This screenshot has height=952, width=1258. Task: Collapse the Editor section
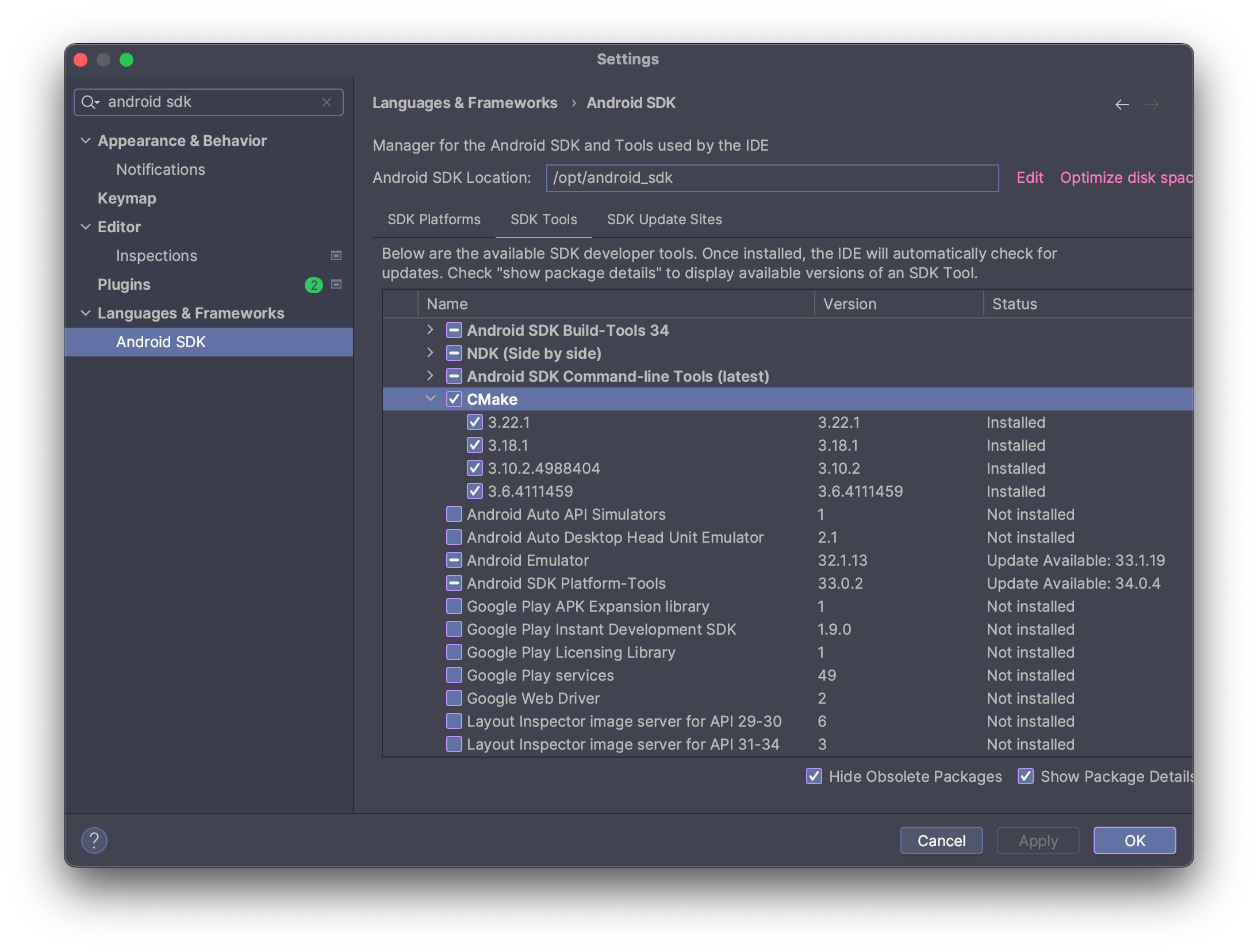[86, 227]
